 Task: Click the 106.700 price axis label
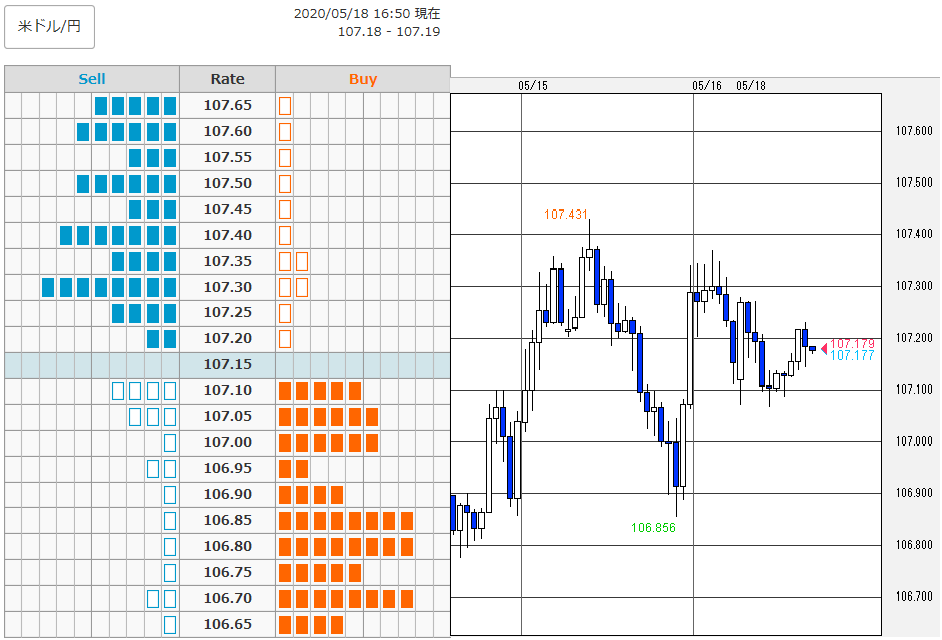pyautogui.click(x=914, y=597)
